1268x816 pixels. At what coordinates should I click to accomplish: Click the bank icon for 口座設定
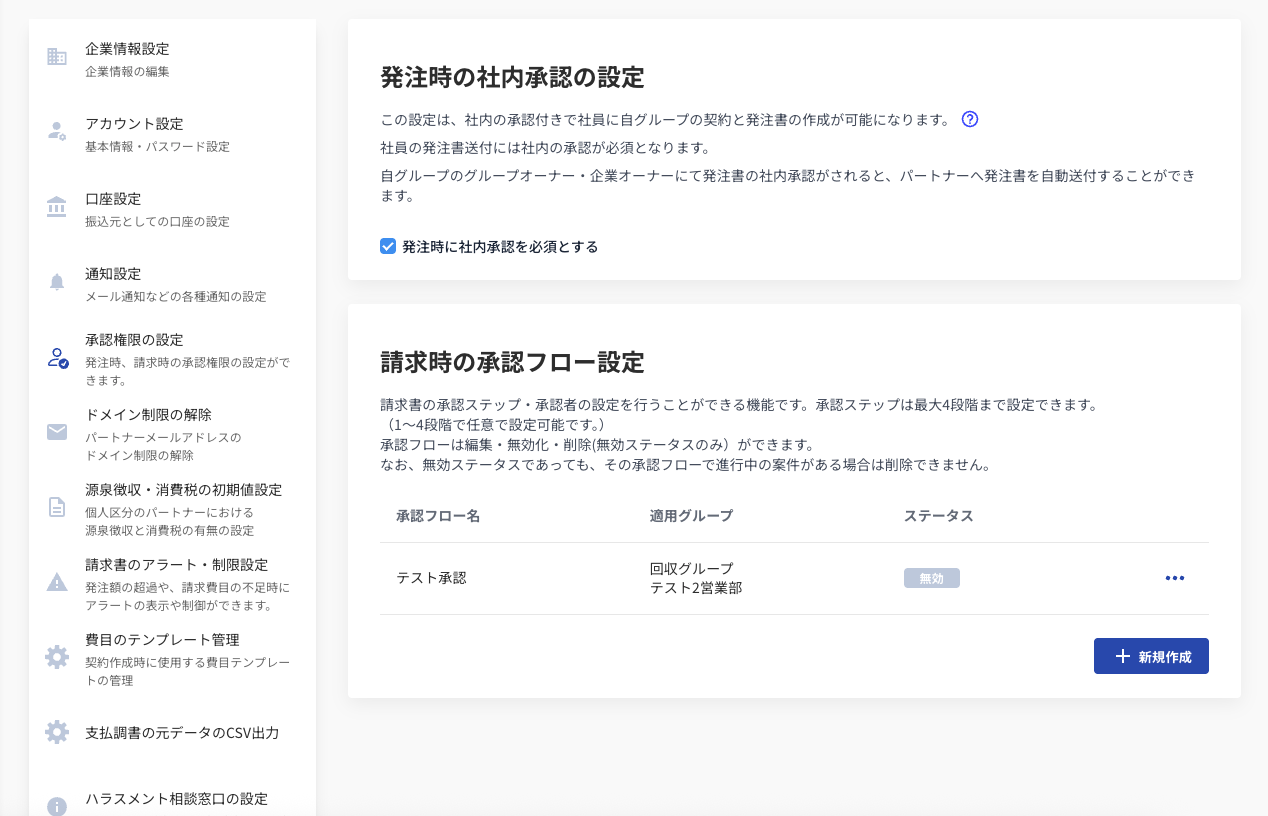(x=57, y=207)
